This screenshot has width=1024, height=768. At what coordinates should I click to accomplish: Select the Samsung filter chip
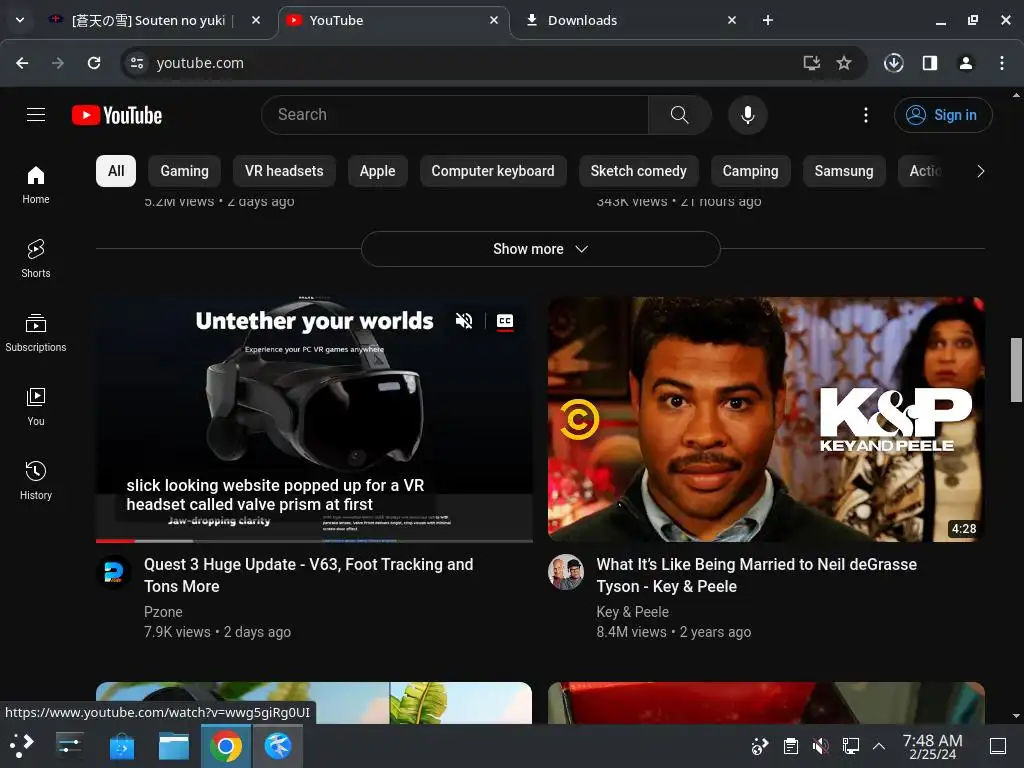coord(844,171)
